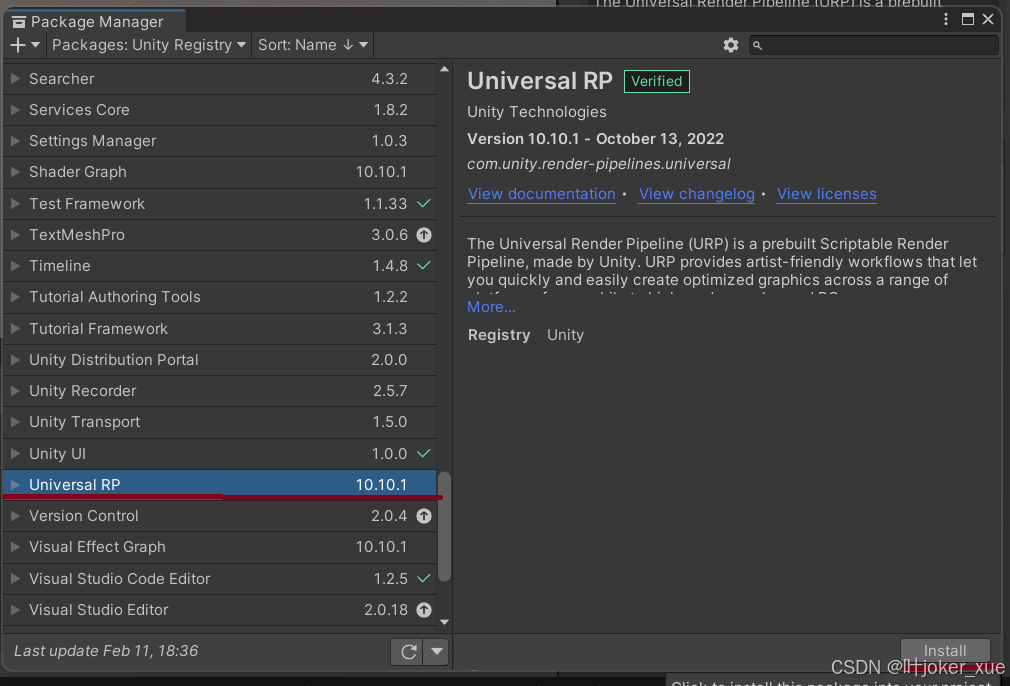Open the three-dot overflow menu
This screenshot has height=686, width=1010.
coord(945,18)
